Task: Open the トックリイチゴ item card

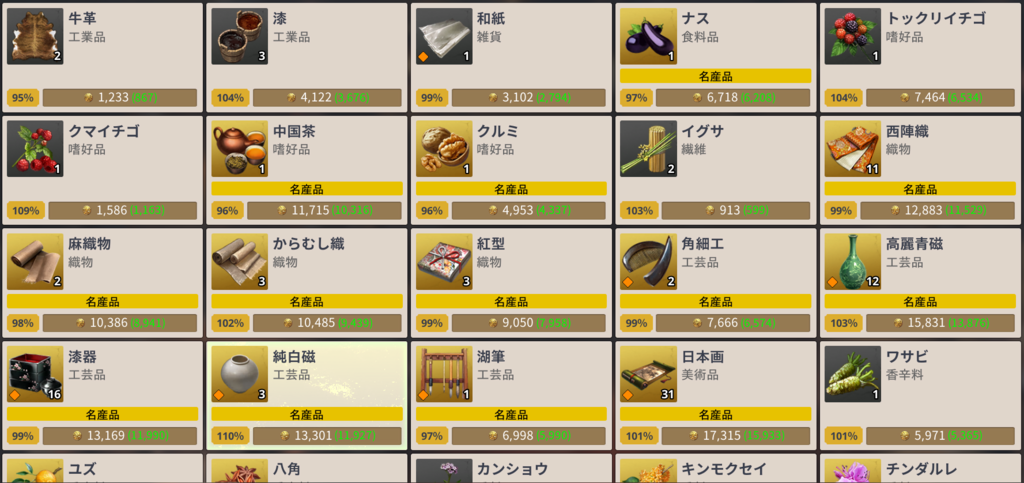Action: 920,57
